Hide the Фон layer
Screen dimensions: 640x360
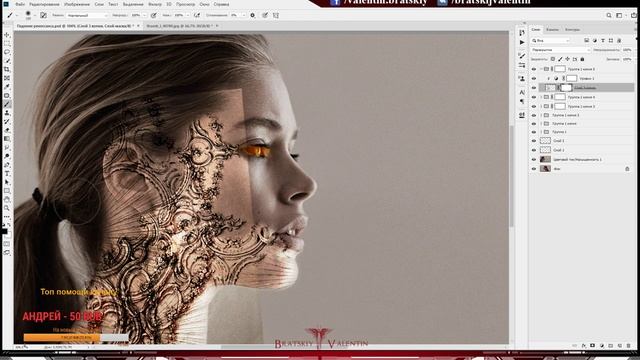(534, 169)
